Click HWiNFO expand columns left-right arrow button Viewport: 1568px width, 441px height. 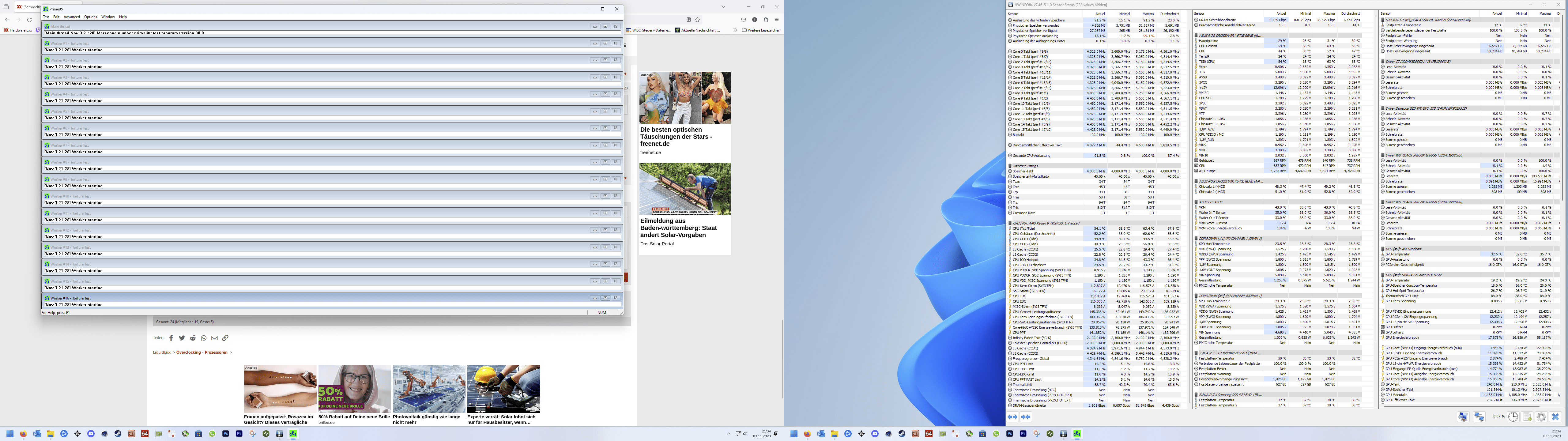[1012, 417]
